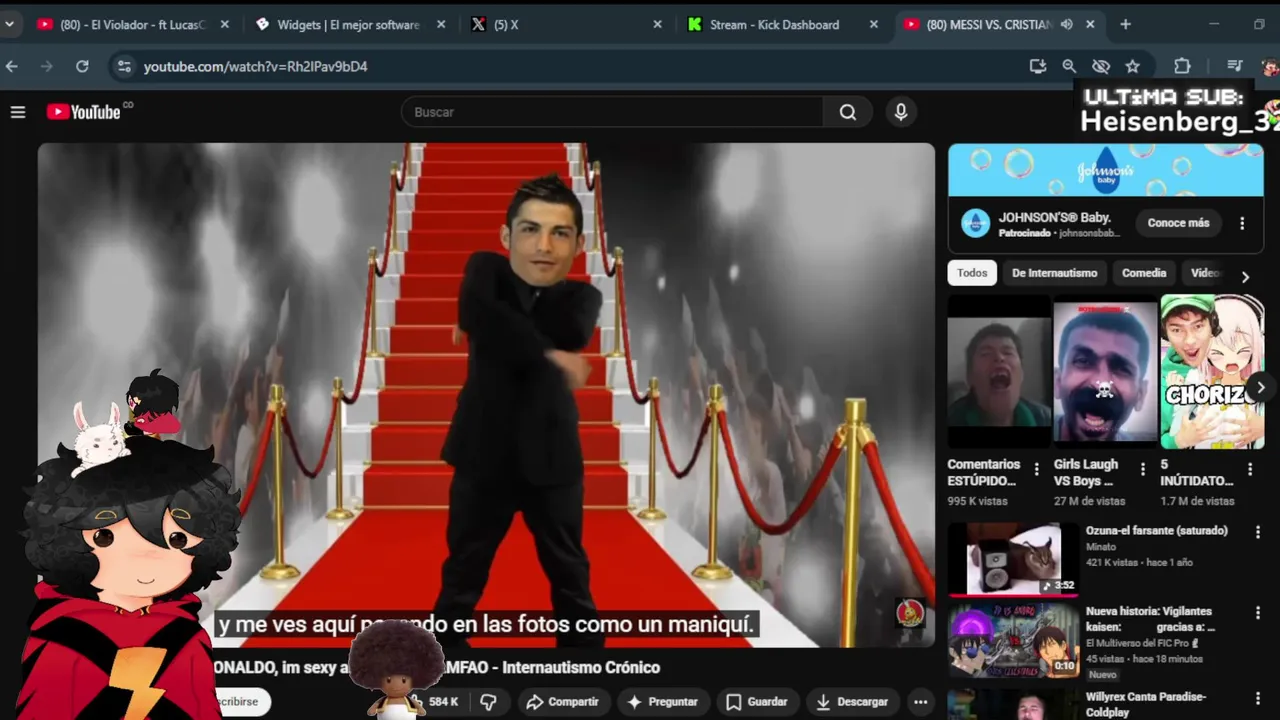Open a new browser tab
Image resolution: width=1280 pixels, height=720 pixels.
1125,24
